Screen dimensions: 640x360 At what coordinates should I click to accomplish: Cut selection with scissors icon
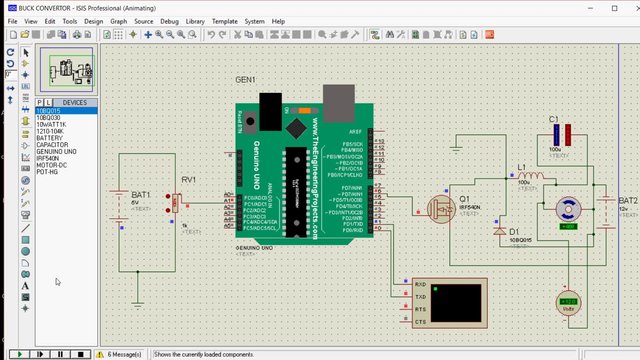tap(237, 35)
